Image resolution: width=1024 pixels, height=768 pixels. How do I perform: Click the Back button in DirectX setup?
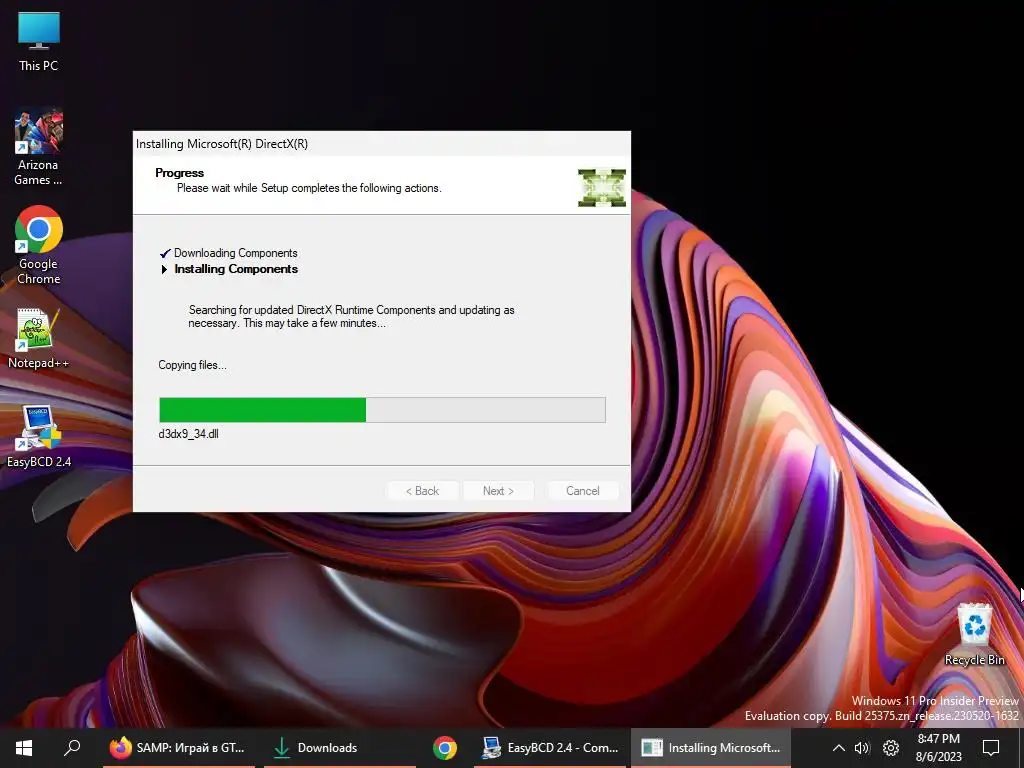[x=423, y=491]
